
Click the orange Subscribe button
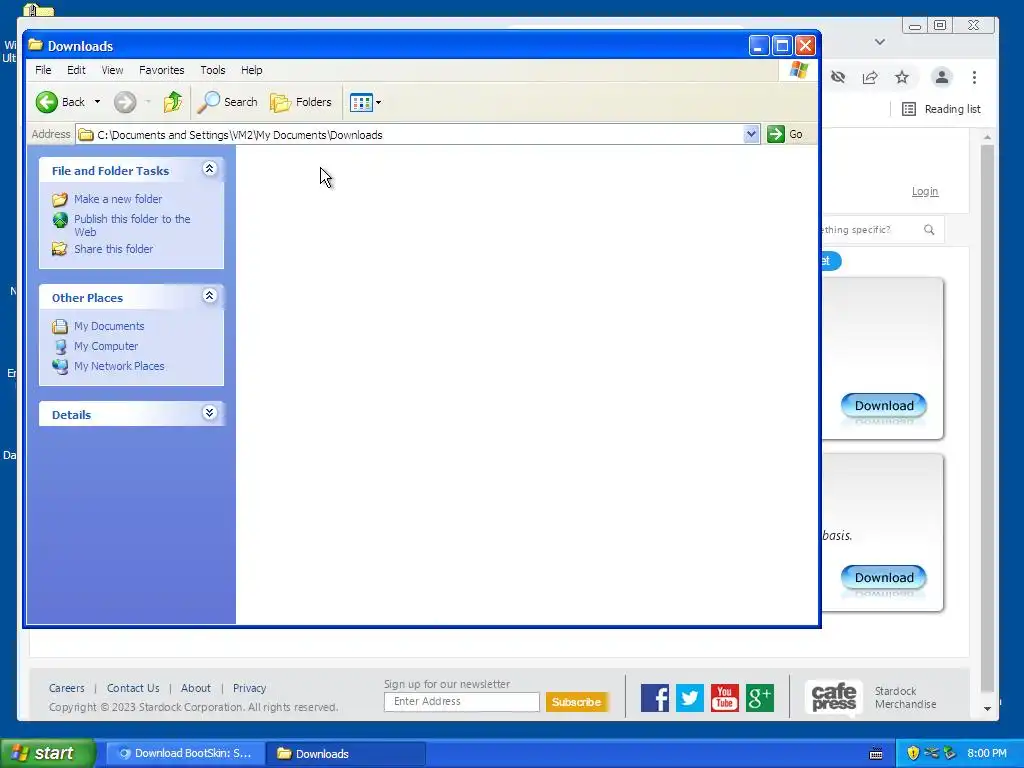click(577, 702)
